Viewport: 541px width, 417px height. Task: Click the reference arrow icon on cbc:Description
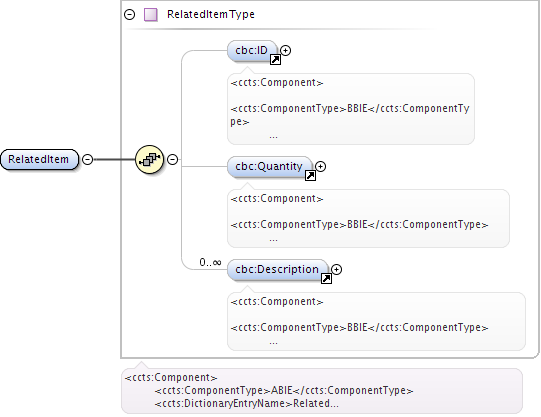(326, 278)
